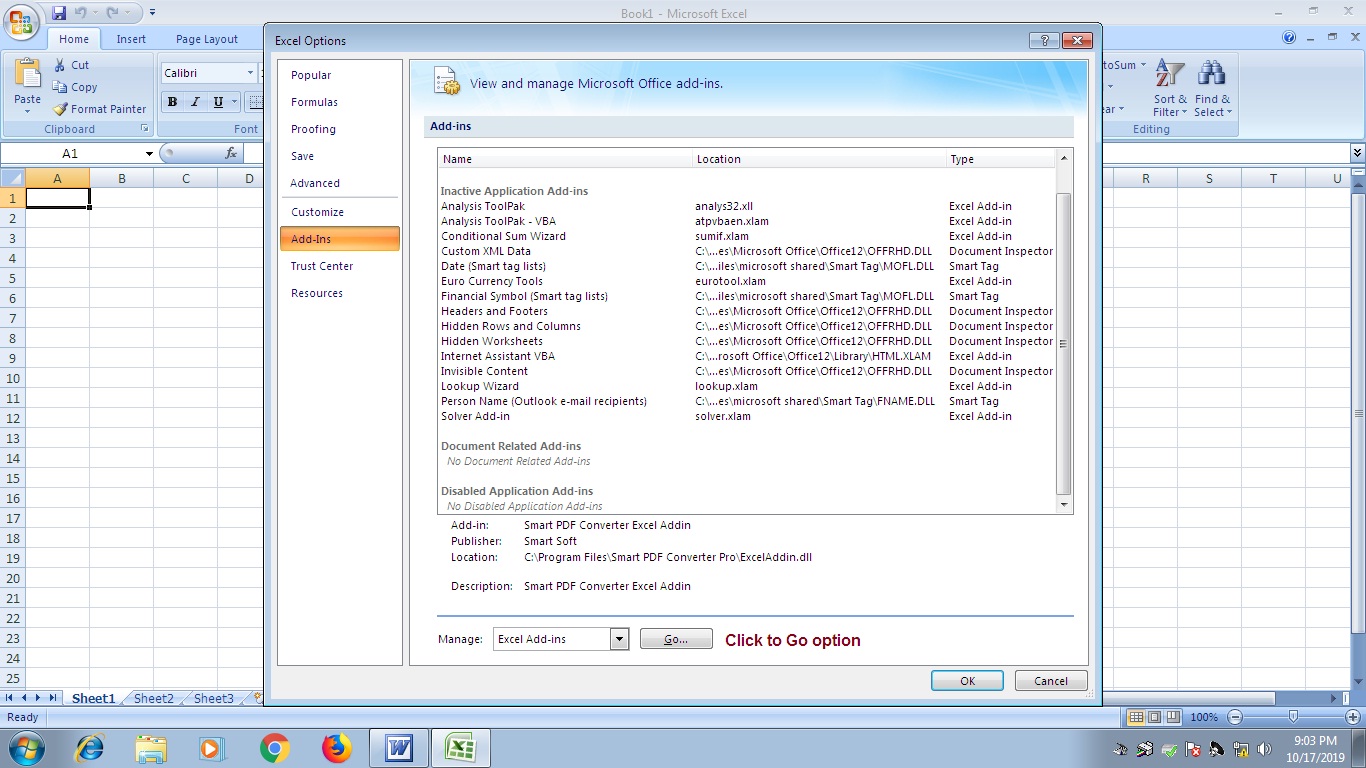Toggle Underline formatting
The image size is (1366, 768).
tap(218, 101)
